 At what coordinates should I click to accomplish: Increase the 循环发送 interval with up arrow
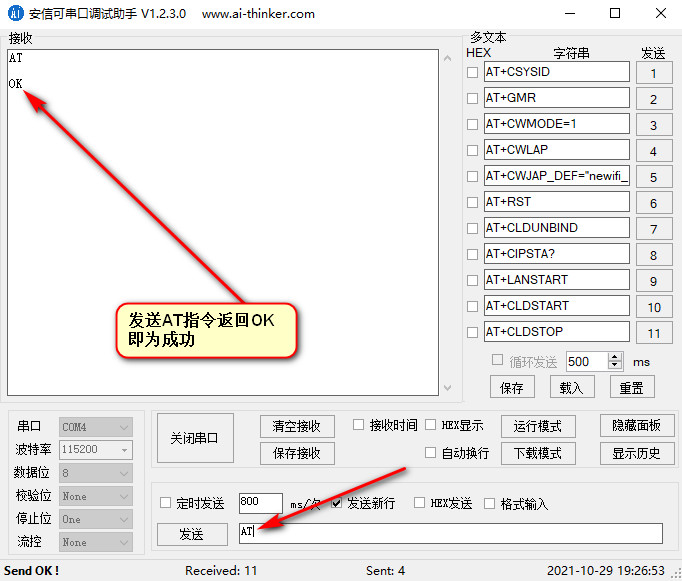coord(615,356)
